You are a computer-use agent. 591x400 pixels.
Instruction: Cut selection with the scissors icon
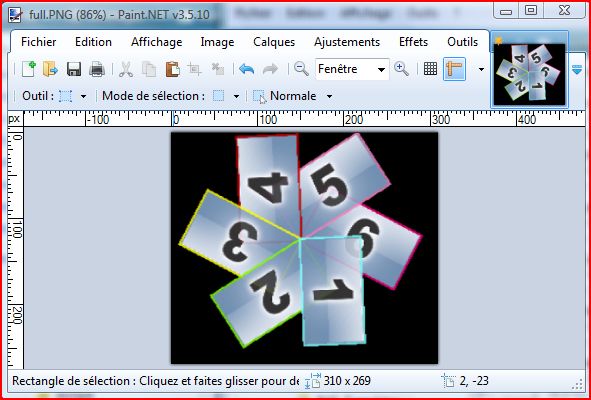pos(126,69)
